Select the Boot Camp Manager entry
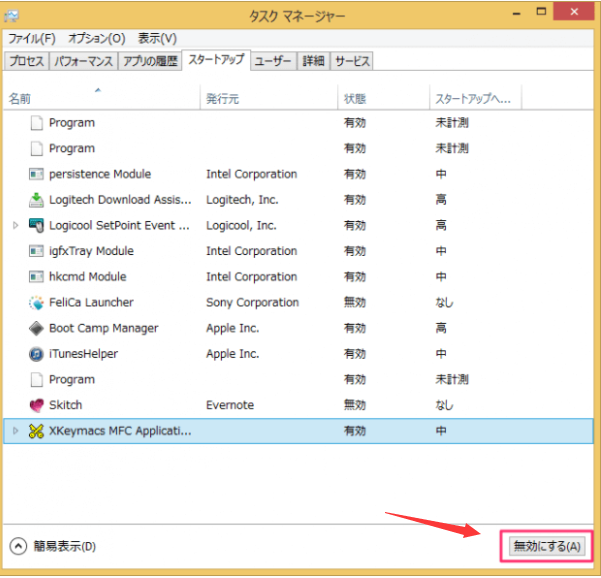The image size is (601, 578). click(103, 328)
